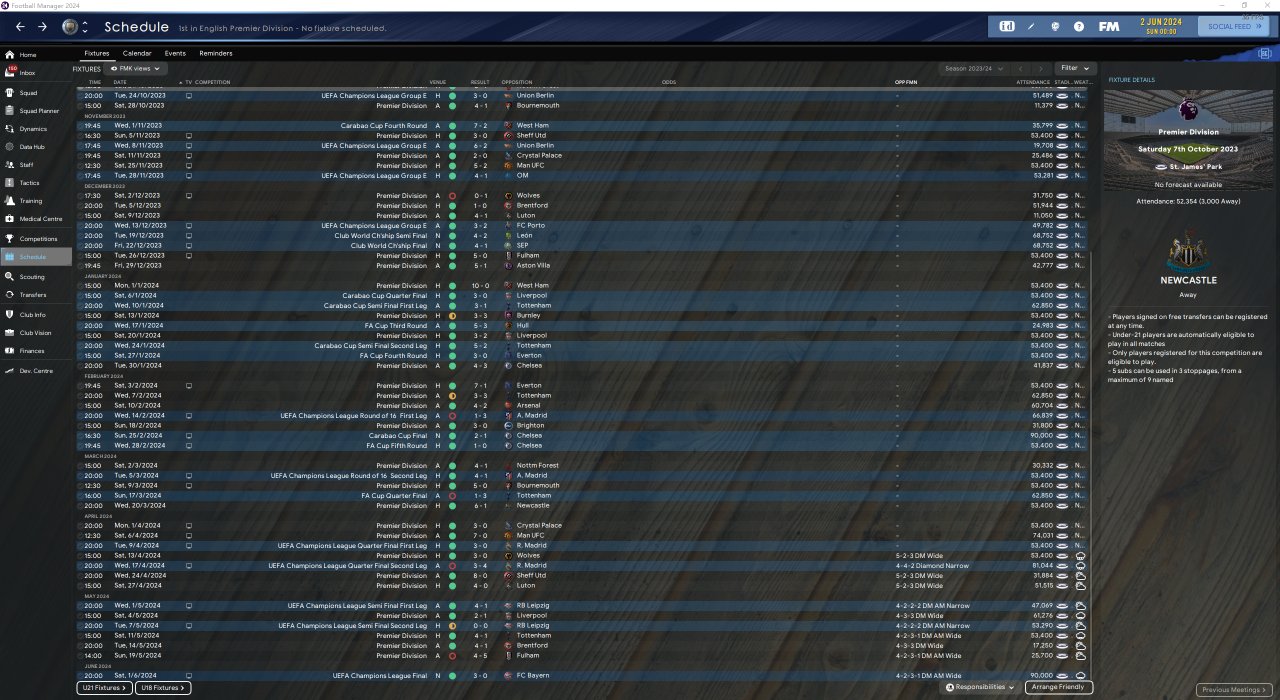Select the 10 - 0 West Ham fixture
Screen dimensions: 1280x700
point(582,286)
